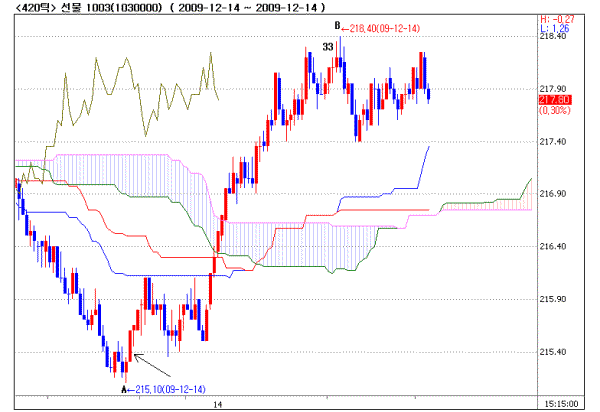Image resolution: width=600 pixels, height=412 pixels.
Task: Click the (0.30%) change percentage label
Action: (554, 111)
